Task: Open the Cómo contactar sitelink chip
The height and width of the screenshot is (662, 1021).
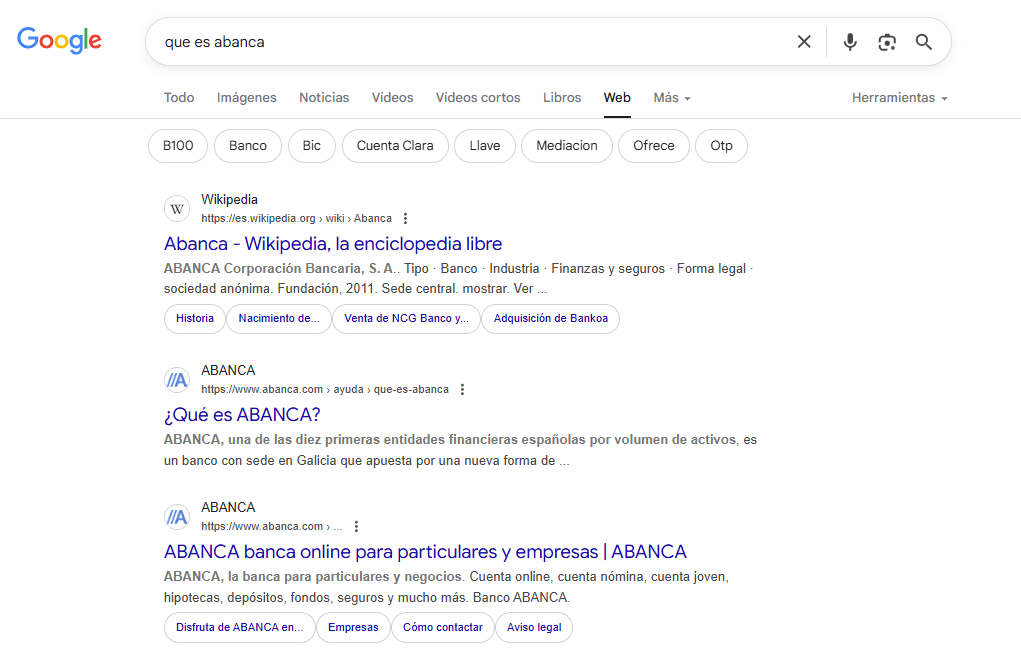Action: 442,628
